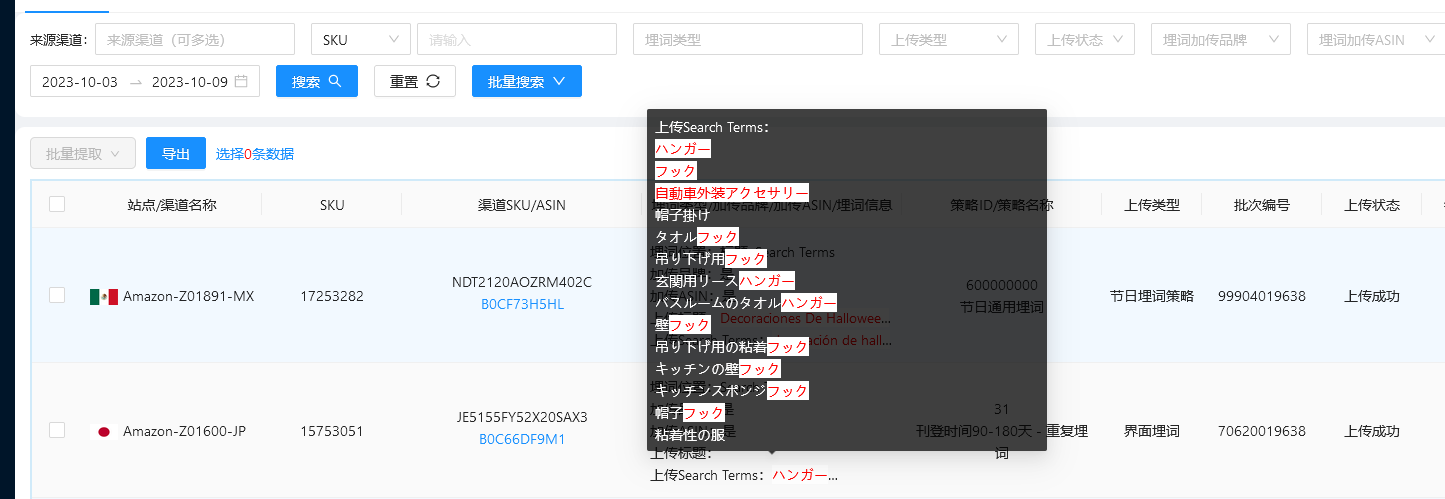Click the end date 2023-10-09
This screenshot has height=499, width=1445.
pos(190,82)
